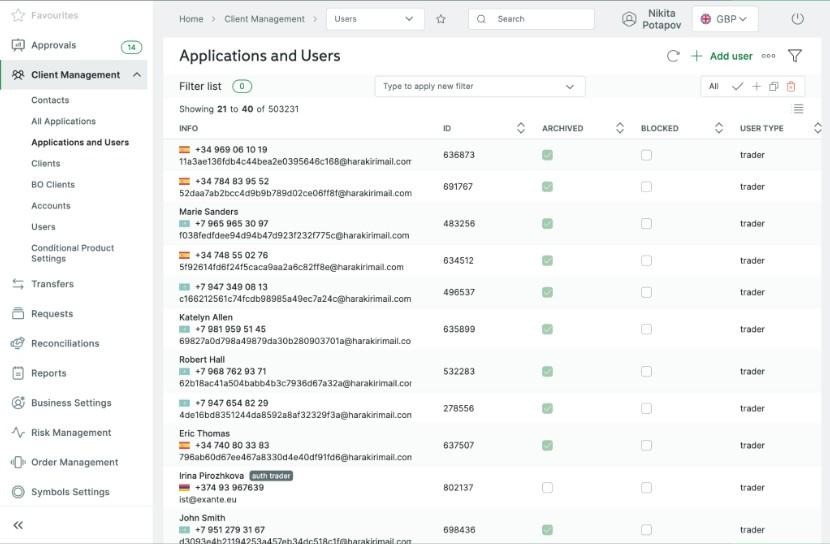The width and height of the screenshot is (830, 544).
Task: Go to Home breadcrumb link
Action: pos(191,19)
